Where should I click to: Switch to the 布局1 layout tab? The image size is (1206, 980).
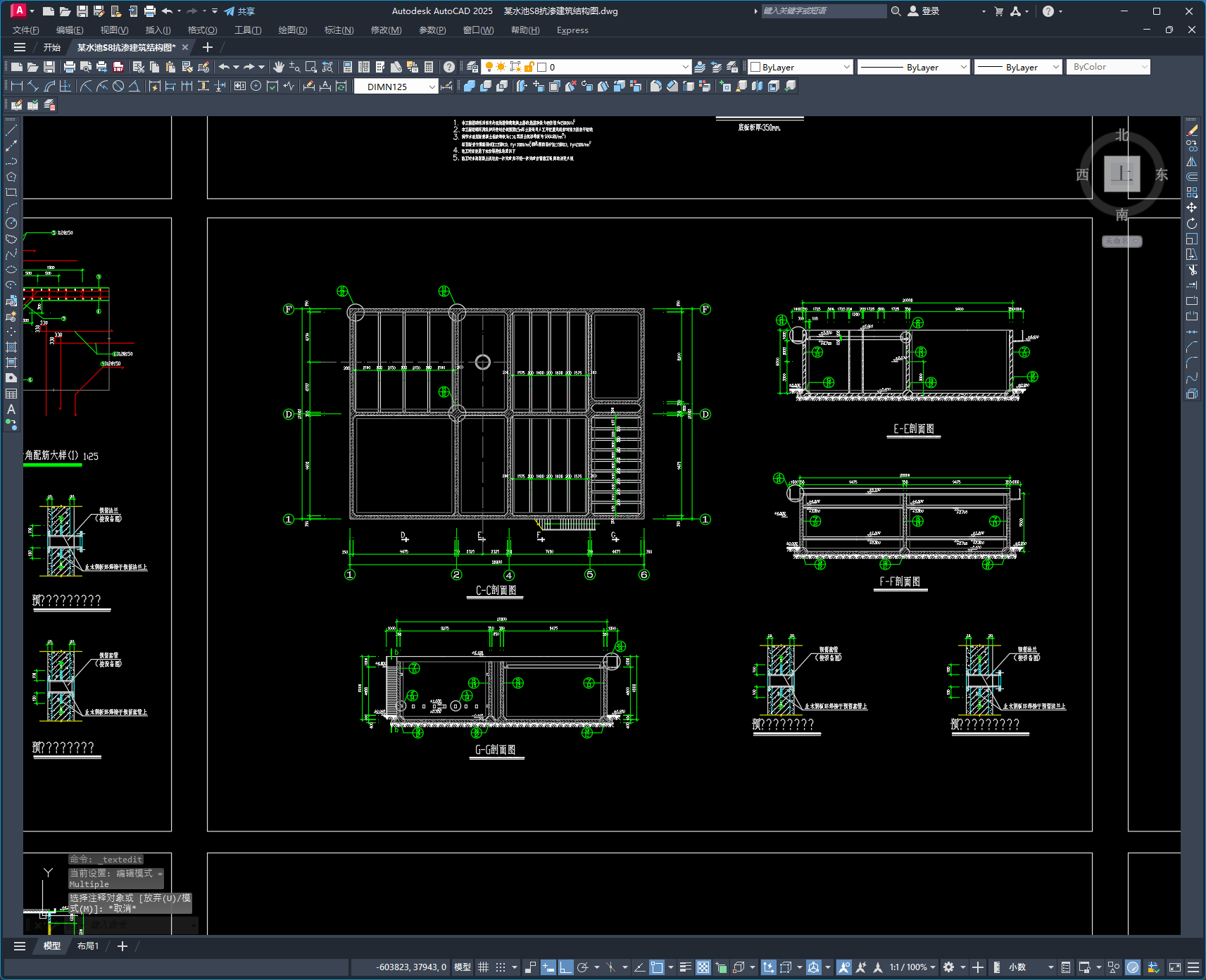click(x=88, y=946)
